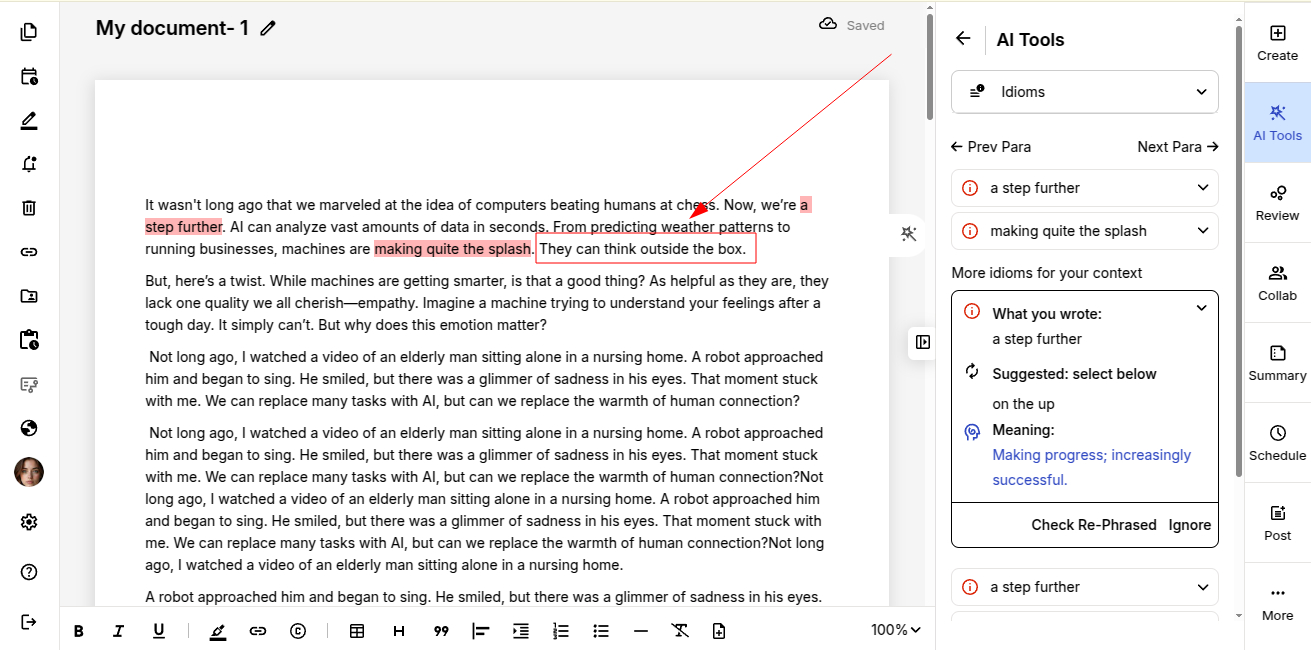Image resolution: width=1311 pixels, height=650 pixels.
Task: Toggle italic formatting
Action: tap(119, 631)
